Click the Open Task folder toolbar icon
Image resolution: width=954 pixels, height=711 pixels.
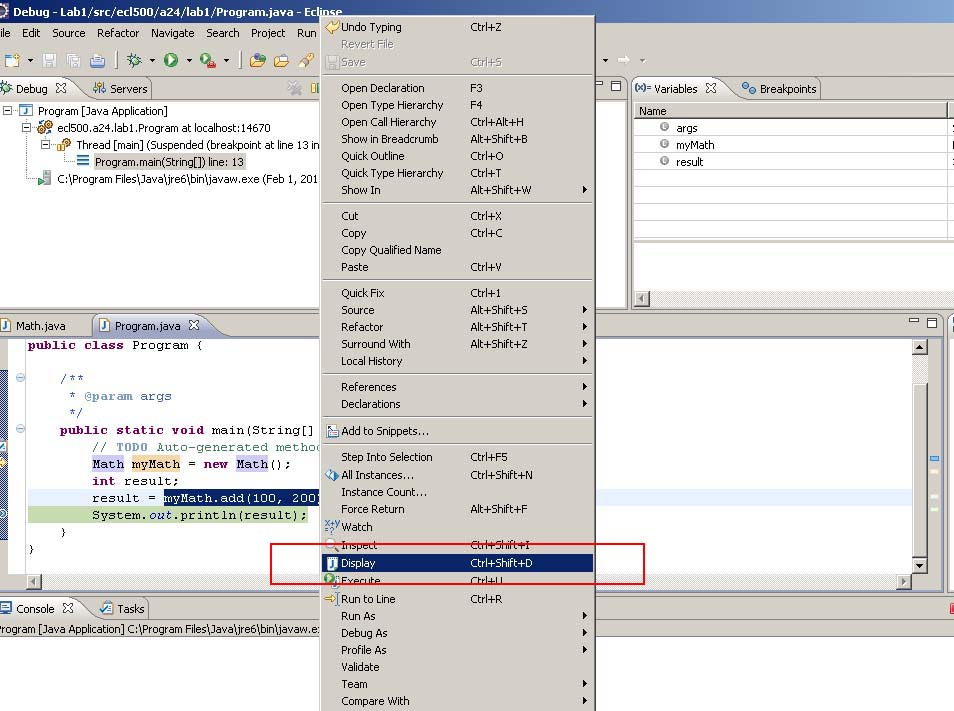pyautogui.click(x=282, y=60)
